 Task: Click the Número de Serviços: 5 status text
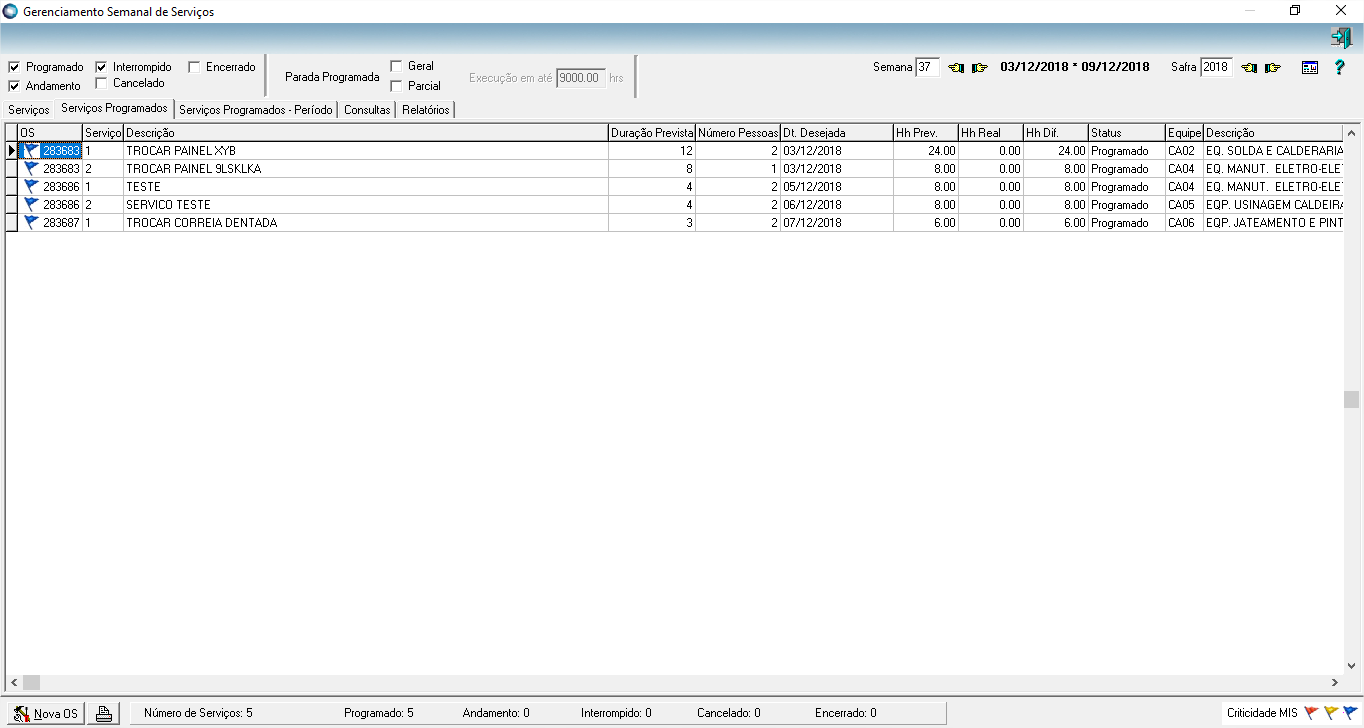click(198, 713)
